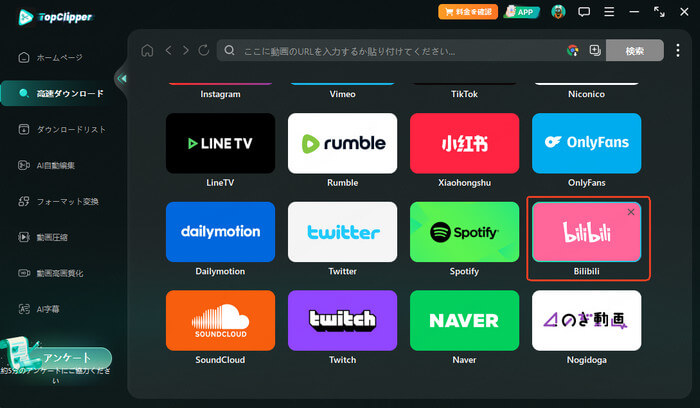This screenshot has width=700, height=408.
Task: Open the LineTV site tile
Action: [x=220, y=143]
